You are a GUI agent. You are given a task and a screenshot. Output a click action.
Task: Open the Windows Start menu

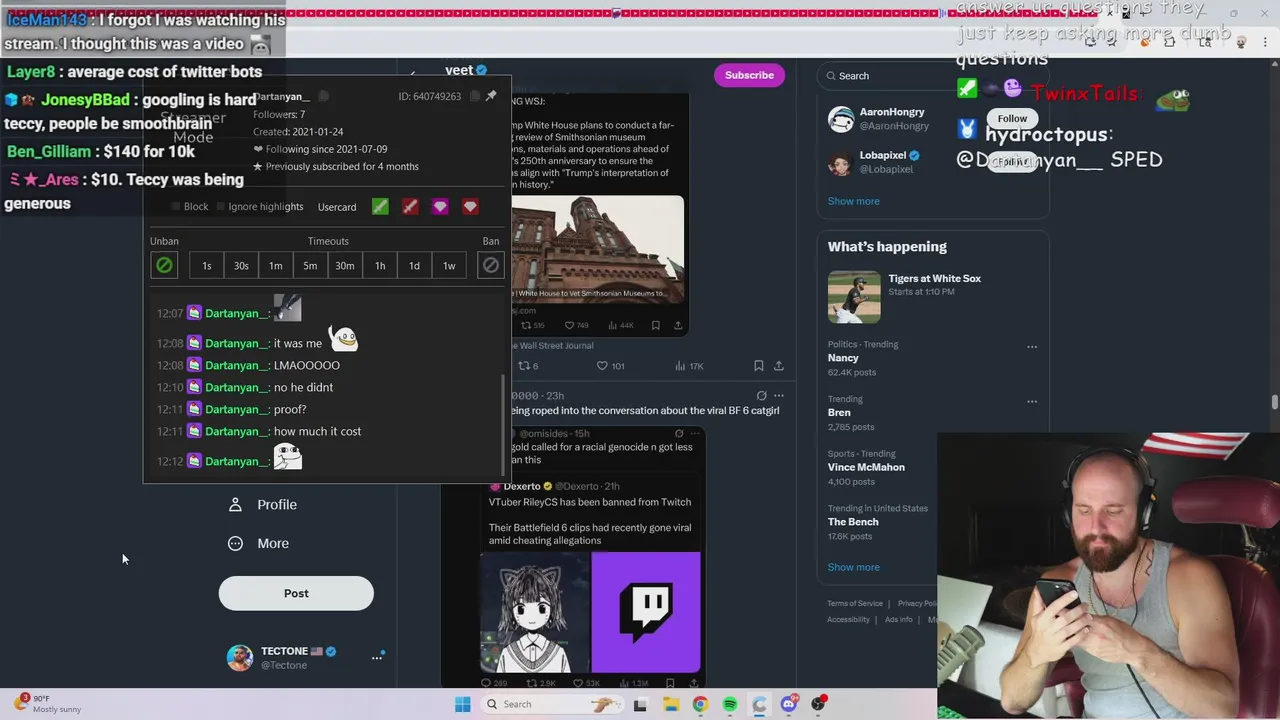click(462, 704)
